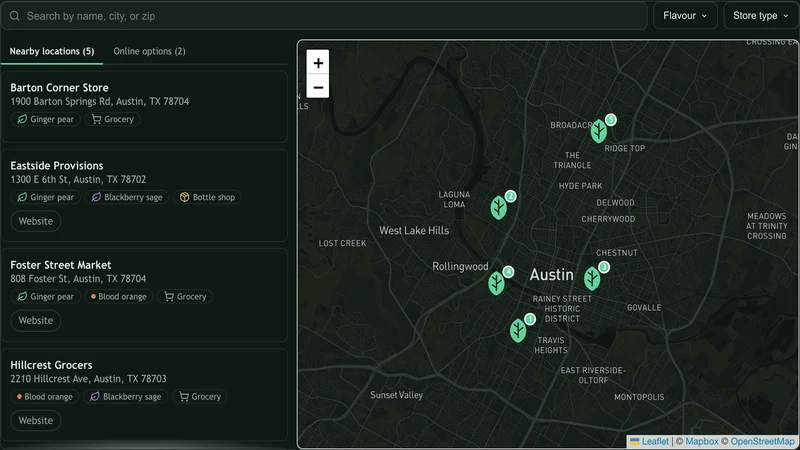Click Ginger pear tag on Foster Street Market
The image size is (800, 450).
click(45, 296)
